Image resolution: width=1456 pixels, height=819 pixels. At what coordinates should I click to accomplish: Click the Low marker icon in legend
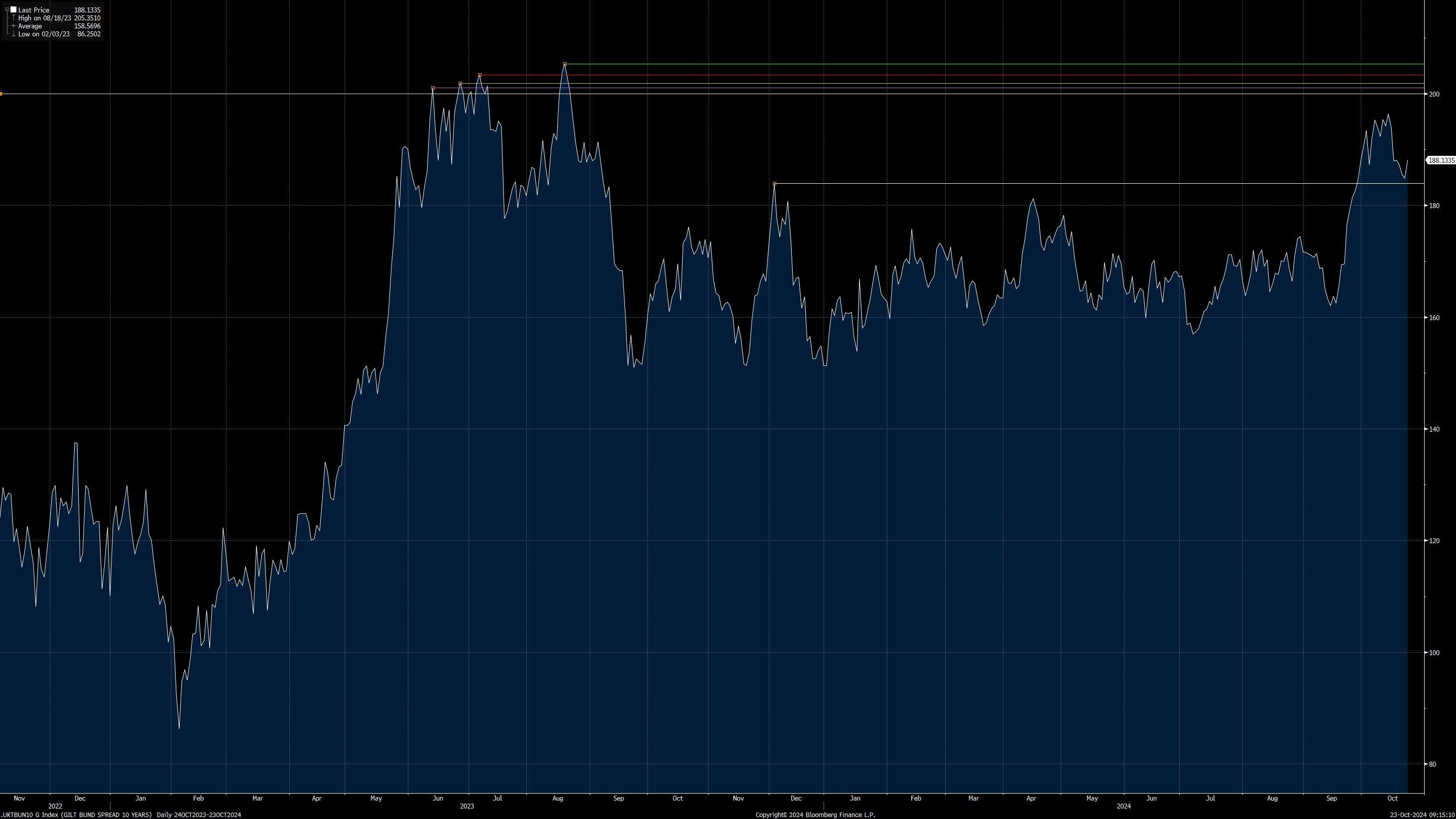[13, 34]
